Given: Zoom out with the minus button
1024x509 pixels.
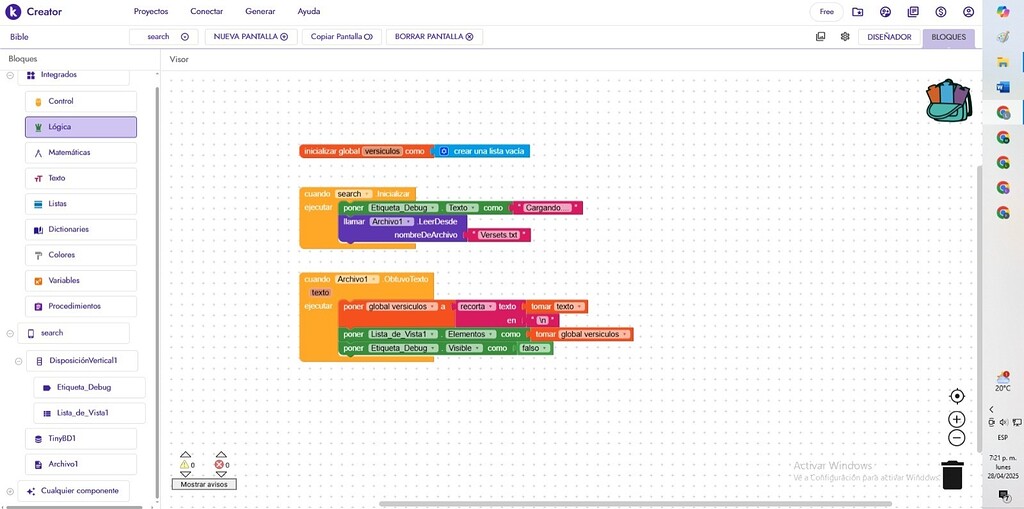Looking at the screenshot, I should (957, 438).
